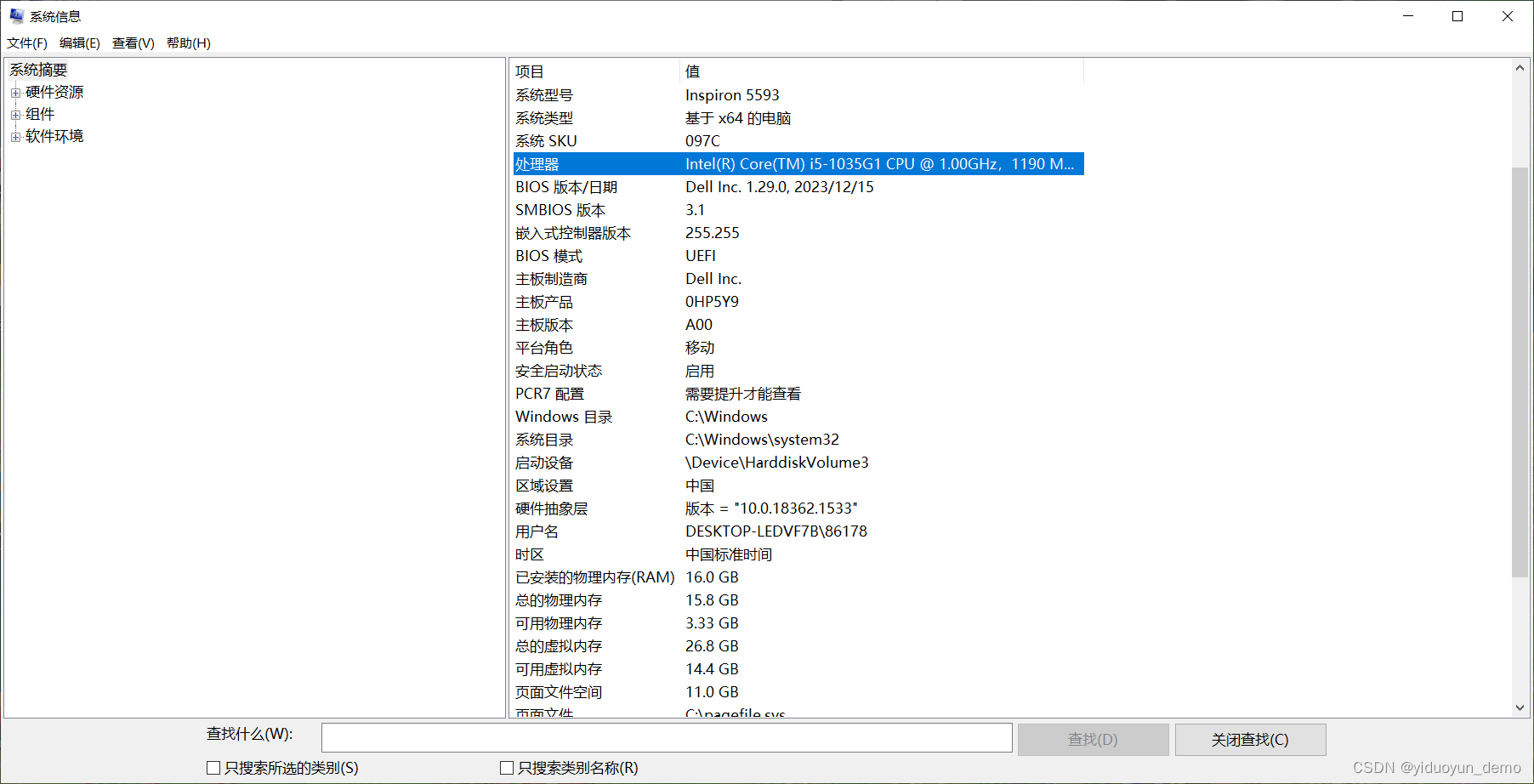Select 系统摘要 in the tree

coord(38,70)
